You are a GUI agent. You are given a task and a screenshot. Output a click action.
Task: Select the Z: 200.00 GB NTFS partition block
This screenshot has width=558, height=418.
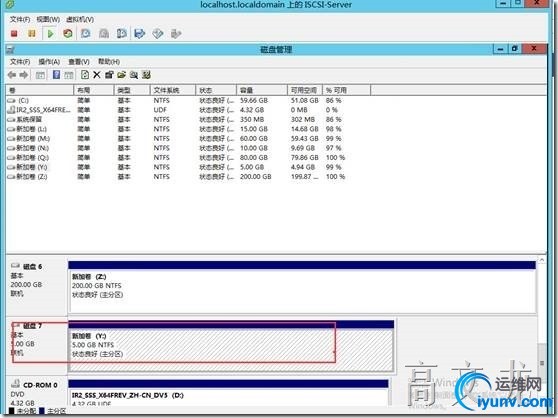pyautogui.click(x=302, y=287)
